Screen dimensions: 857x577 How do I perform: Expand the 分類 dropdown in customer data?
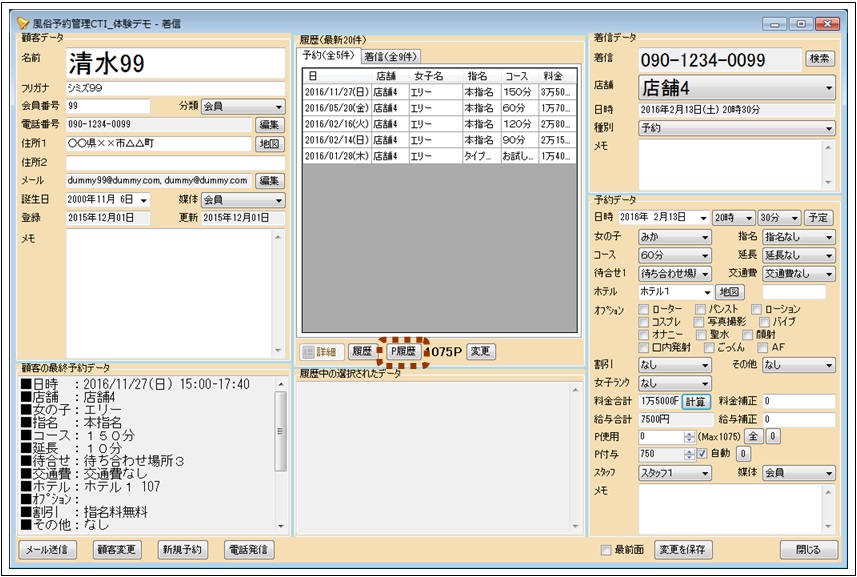(x=243, y=106)
